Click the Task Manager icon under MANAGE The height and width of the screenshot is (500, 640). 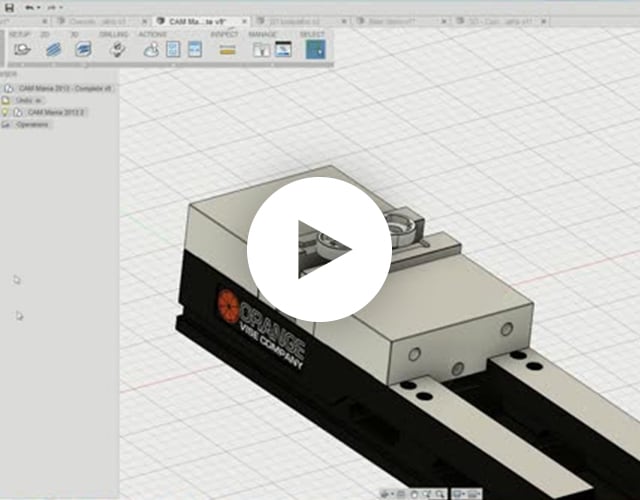tap(283, 49)
